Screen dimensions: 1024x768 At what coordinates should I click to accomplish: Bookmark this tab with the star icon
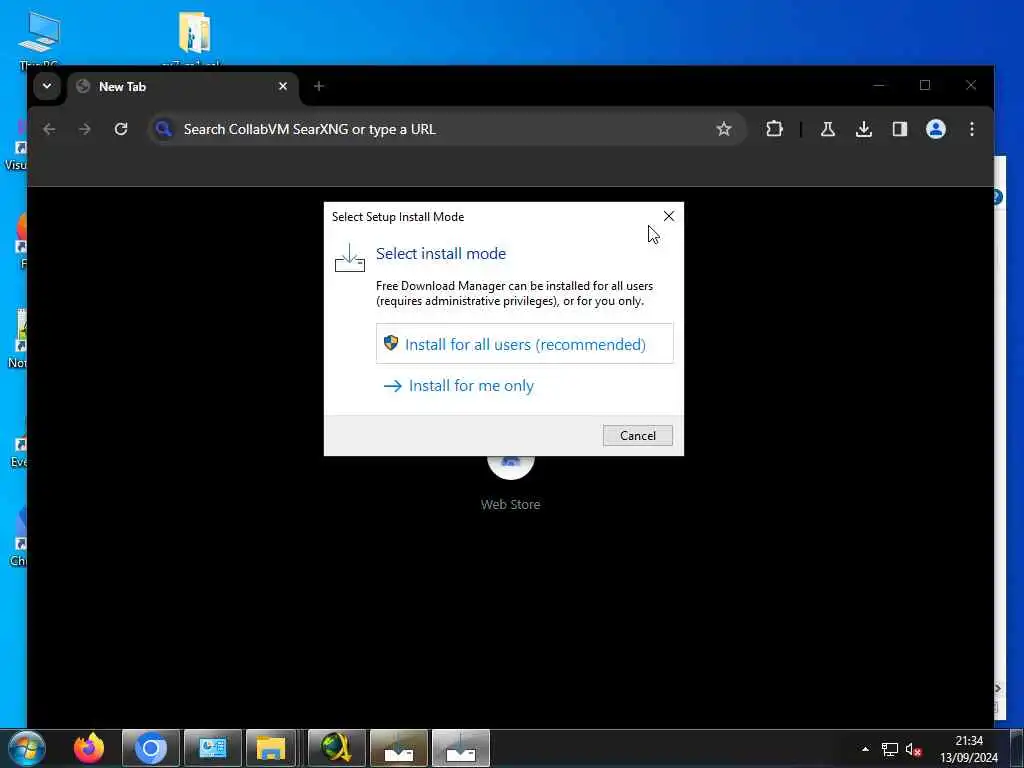tap(724, 129)
